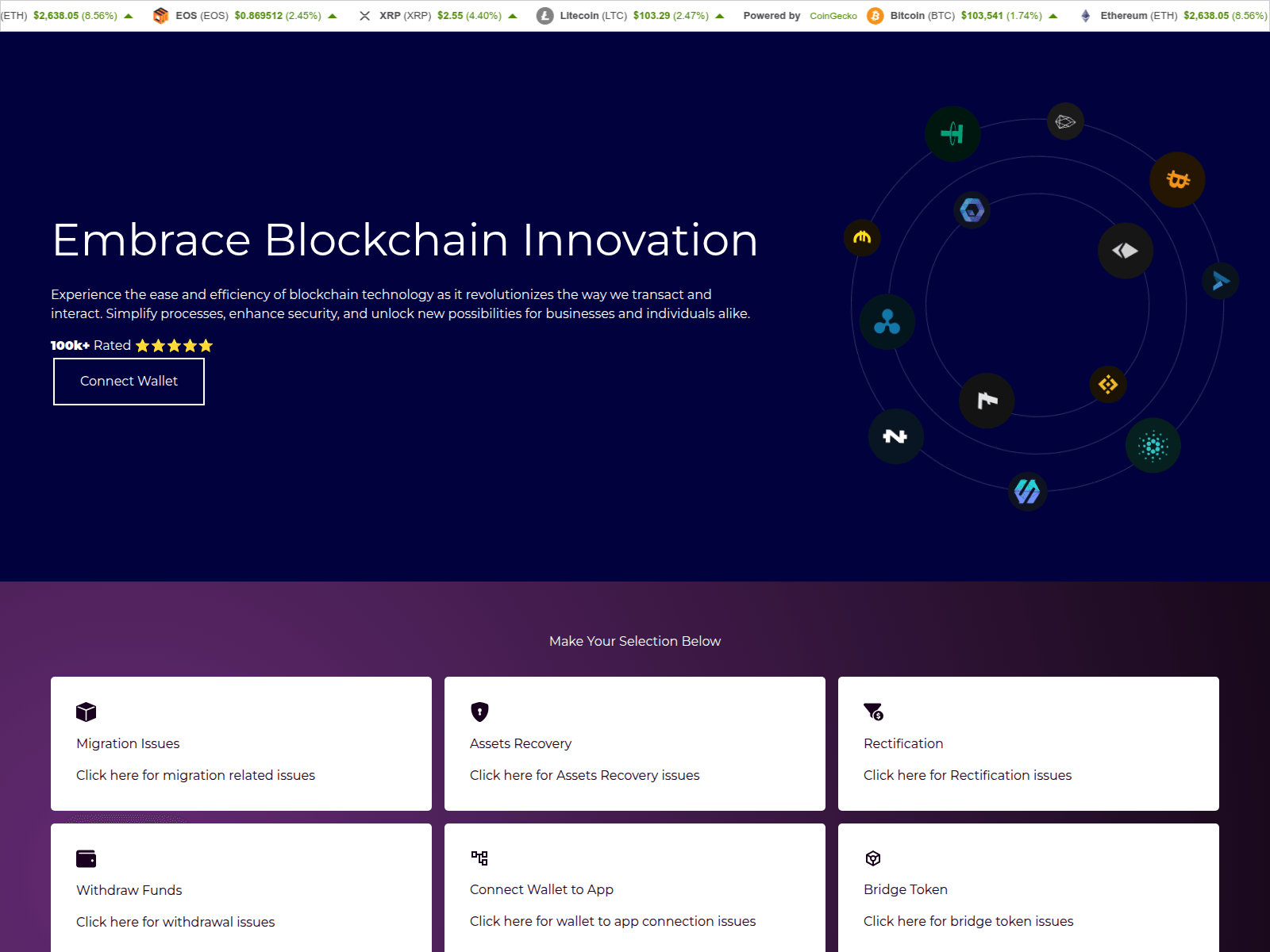Select the Ripple icon in the orbit animation
The width and height of the screenshot is (1270, 952).
[887, 322]
